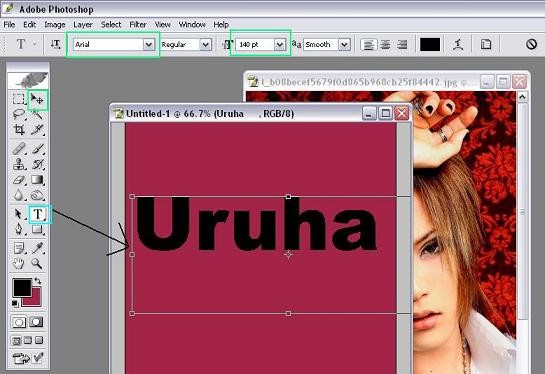Select the Eraser tool

click(x=19, y=180)
